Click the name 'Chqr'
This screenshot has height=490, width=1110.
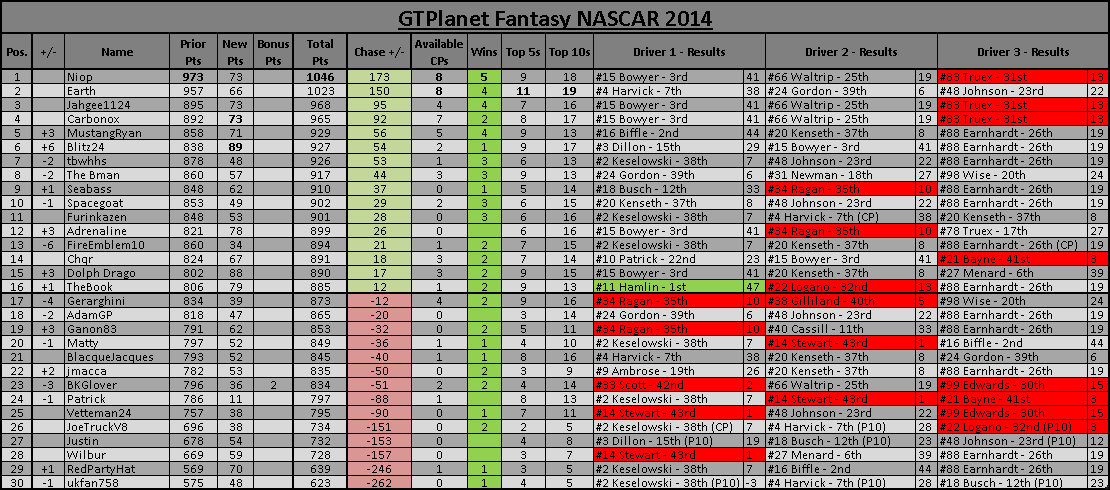pos(117,258)
